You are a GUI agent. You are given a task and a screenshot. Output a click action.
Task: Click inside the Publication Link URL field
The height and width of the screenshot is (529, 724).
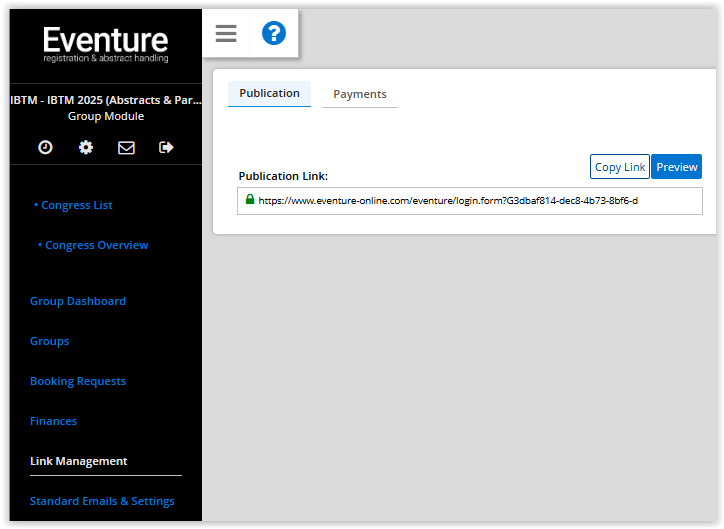tap(470, 201)
